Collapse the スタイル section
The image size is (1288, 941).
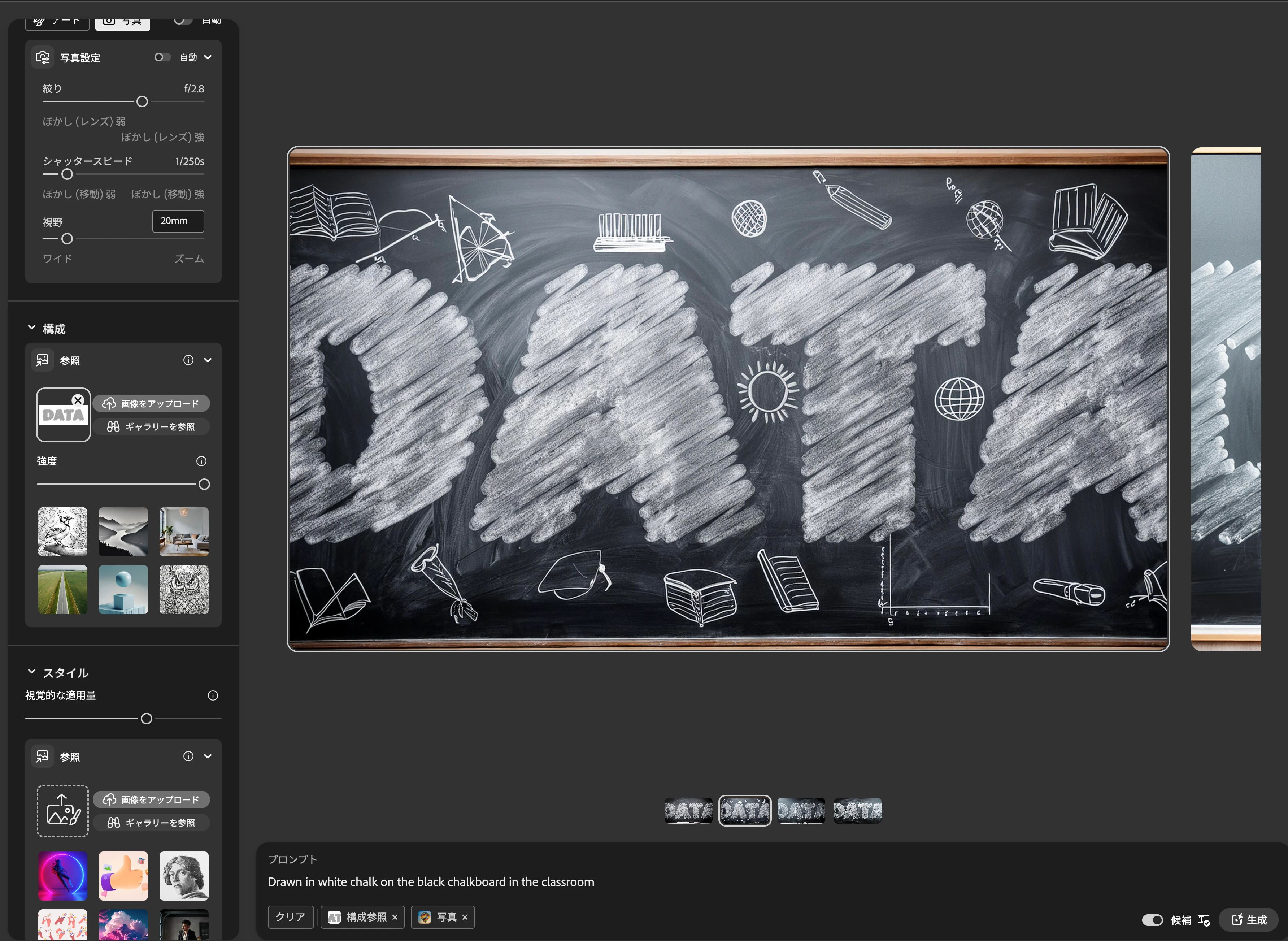tap(32, 672)
